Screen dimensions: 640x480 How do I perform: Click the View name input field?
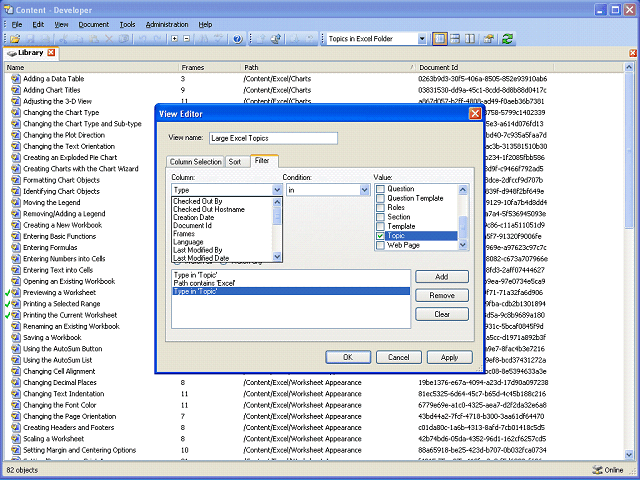(x=273, y=138)
